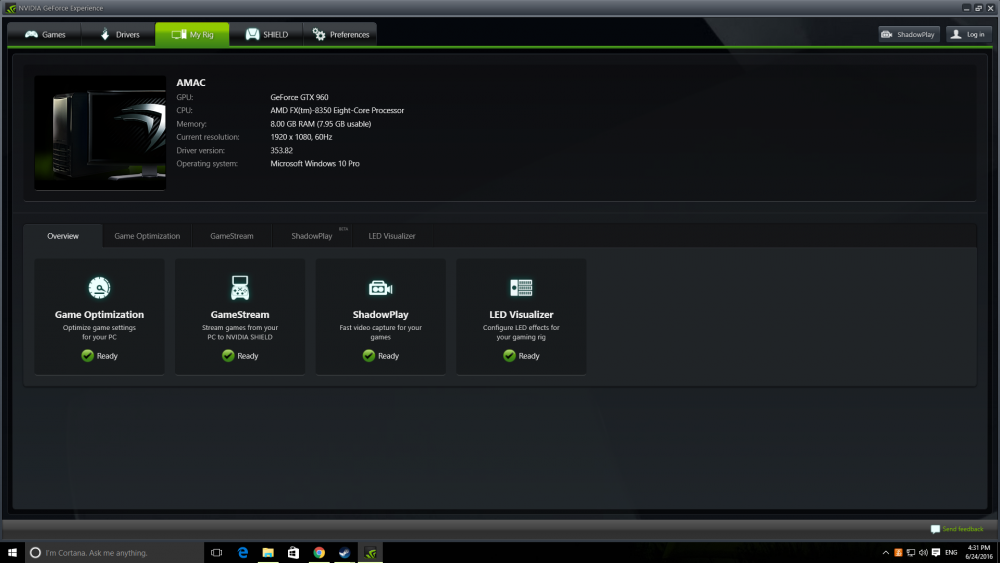Click the Send feedback speech bubble icon
Viewport: 1000px width, 563px height.
click(x=935, y=529)
